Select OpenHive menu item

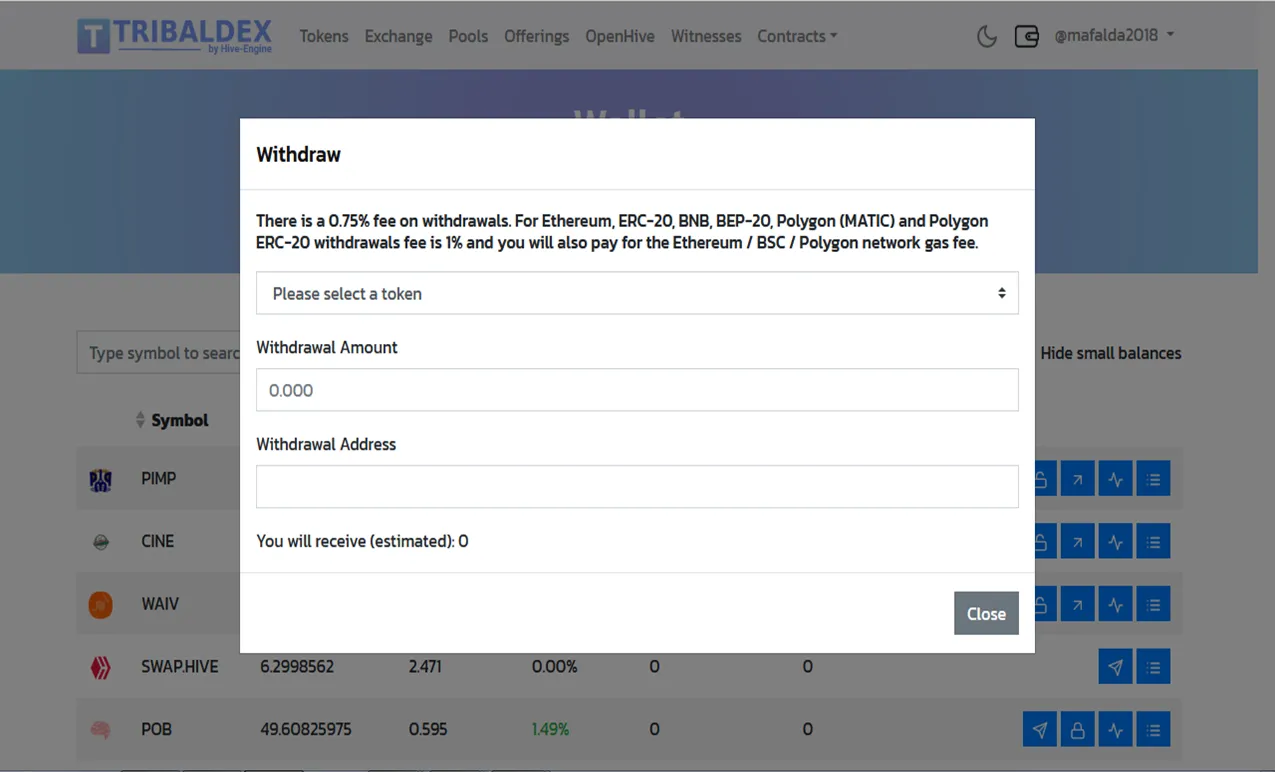coord(620,36)
